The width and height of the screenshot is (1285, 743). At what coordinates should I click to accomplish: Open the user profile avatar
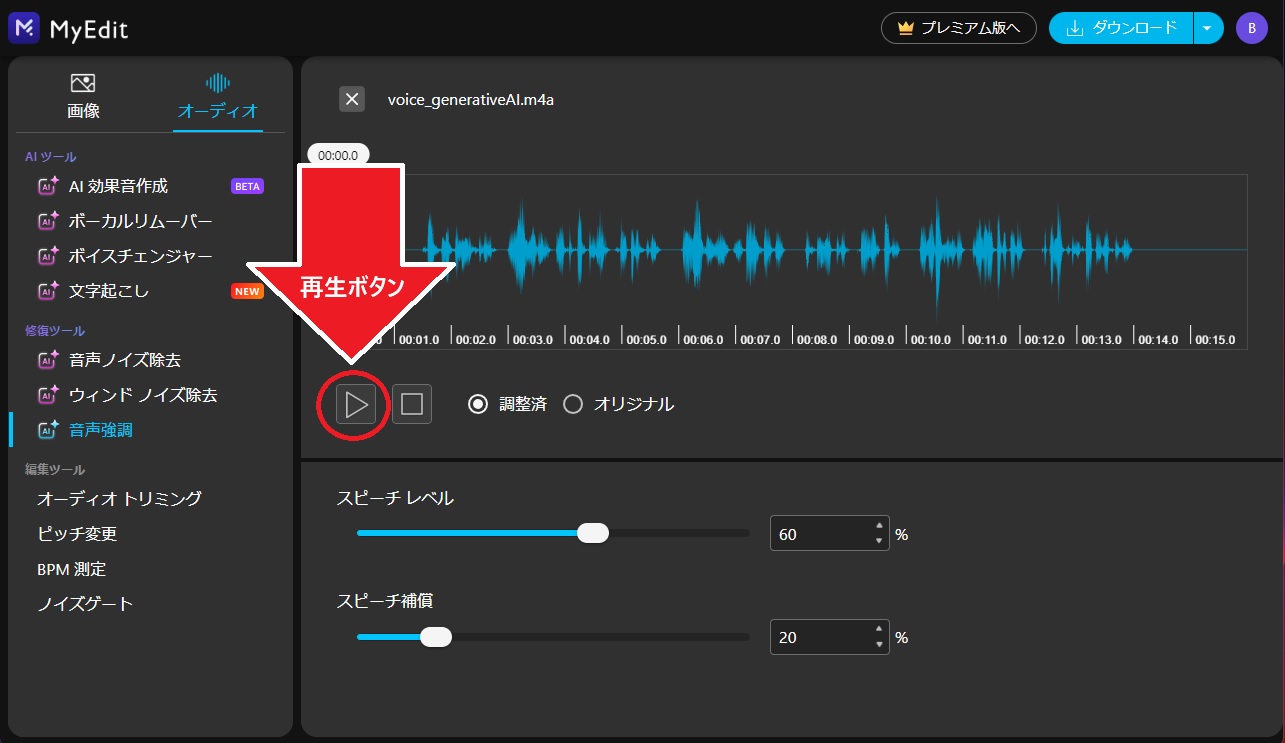tap(1251, 28)
